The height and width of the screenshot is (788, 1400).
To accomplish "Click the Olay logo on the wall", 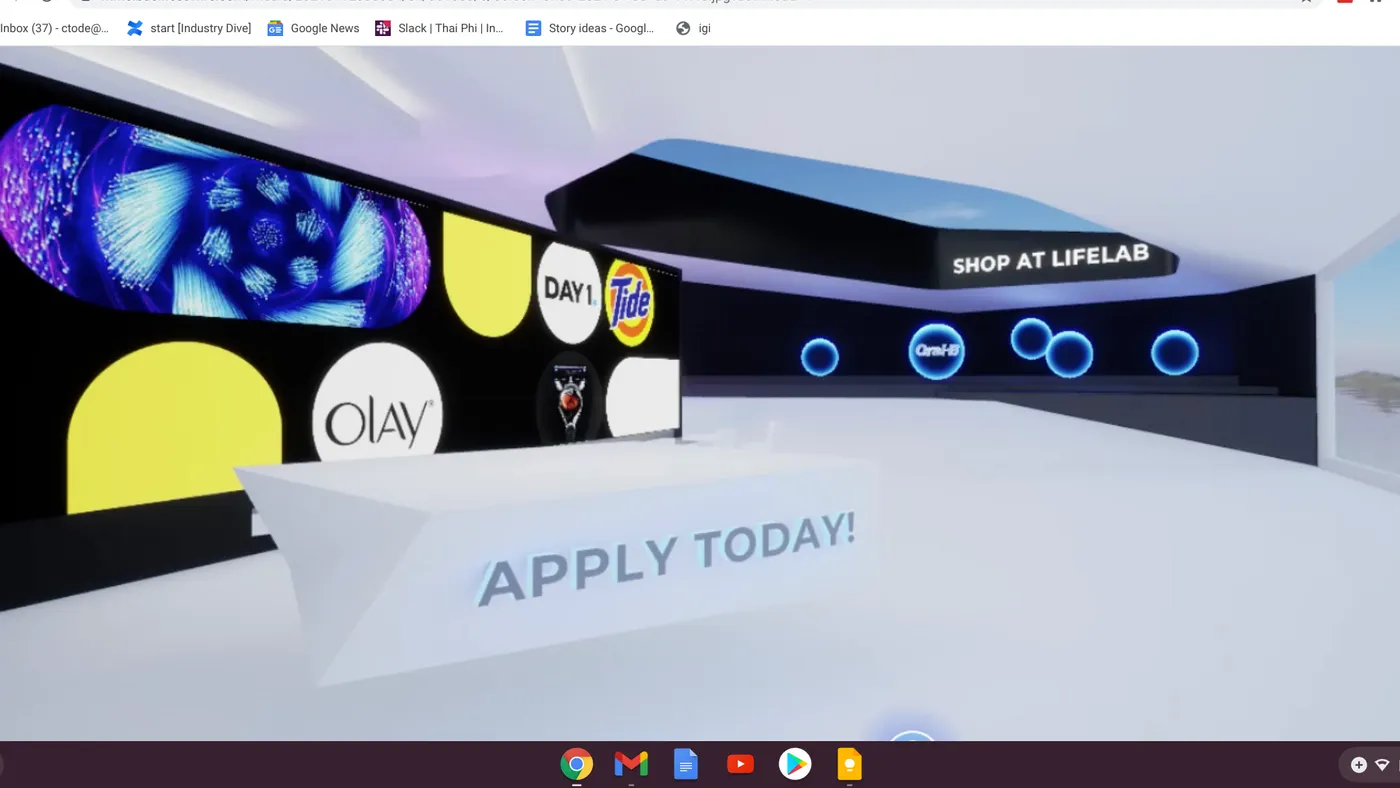I will point(377,405).
